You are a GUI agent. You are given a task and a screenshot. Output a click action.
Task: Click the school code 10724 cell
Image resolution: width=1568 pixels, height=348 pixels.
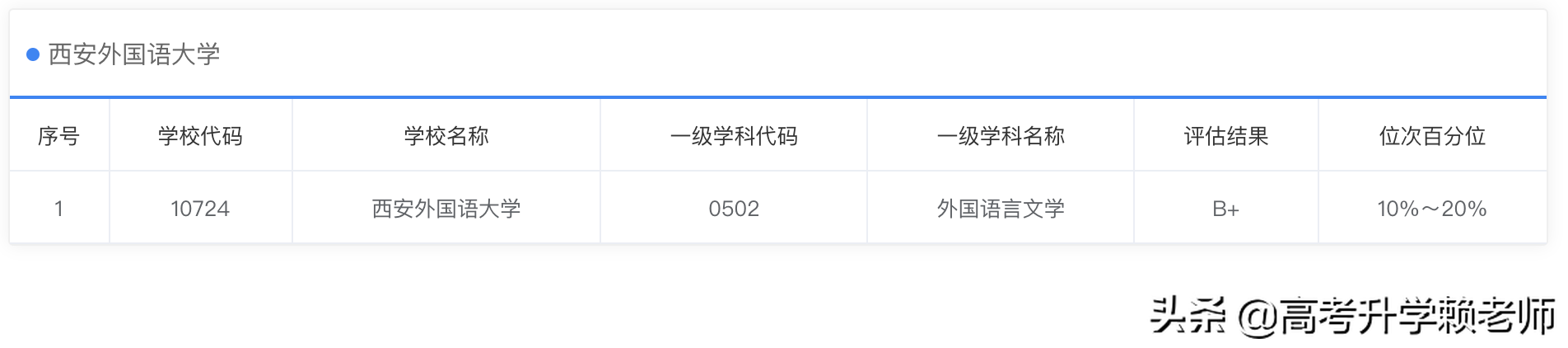[200, 209]
